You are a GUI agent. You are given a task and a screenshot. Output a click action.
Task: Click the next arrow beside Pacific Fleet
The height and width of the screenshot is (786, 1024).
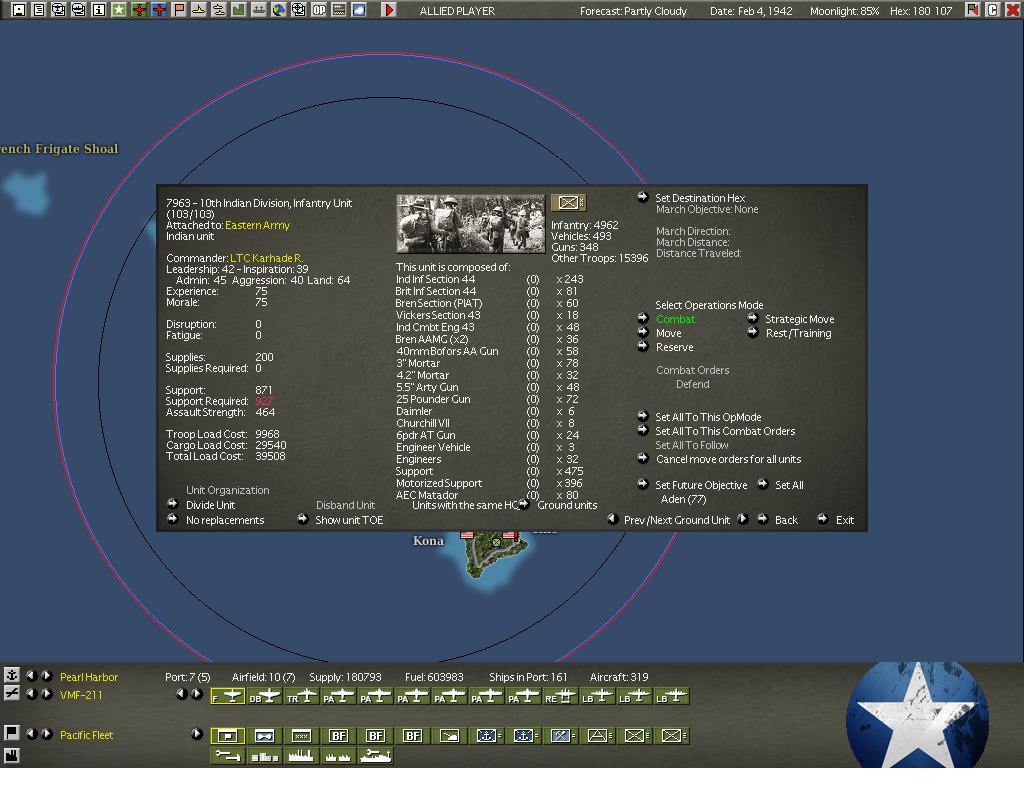tap(46, 734)
